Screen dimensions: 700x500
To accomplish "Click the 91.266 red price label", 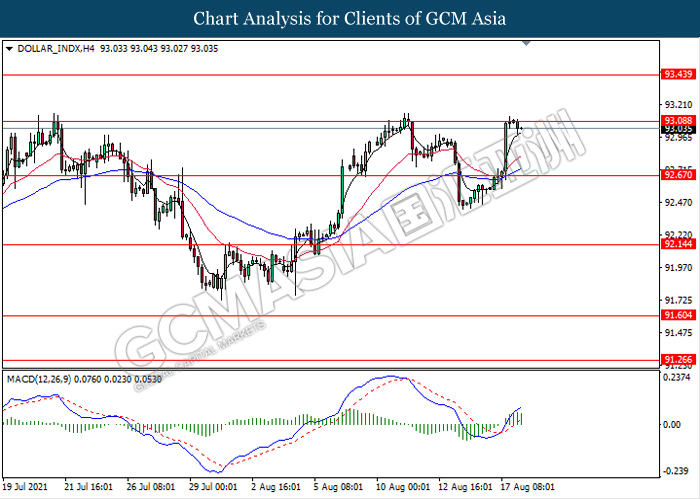I will point(678,359).
